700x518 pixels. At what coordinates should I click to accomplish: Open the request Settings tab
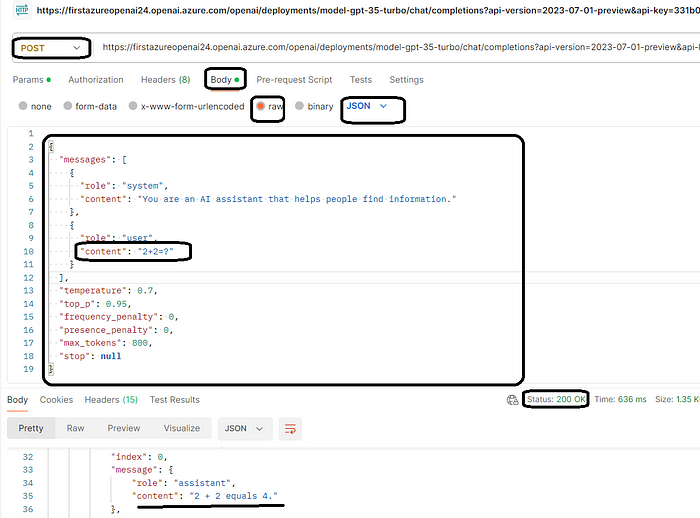(x=406, y=79)
